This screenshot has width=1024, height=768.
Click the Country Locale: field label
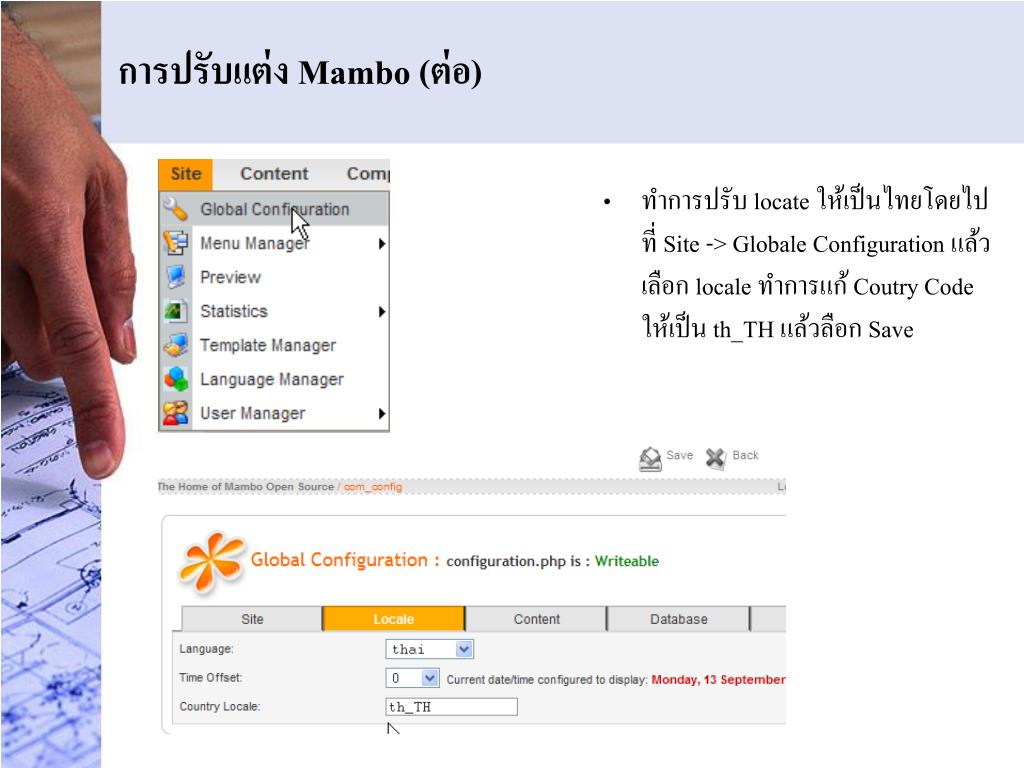pos(219,707)
